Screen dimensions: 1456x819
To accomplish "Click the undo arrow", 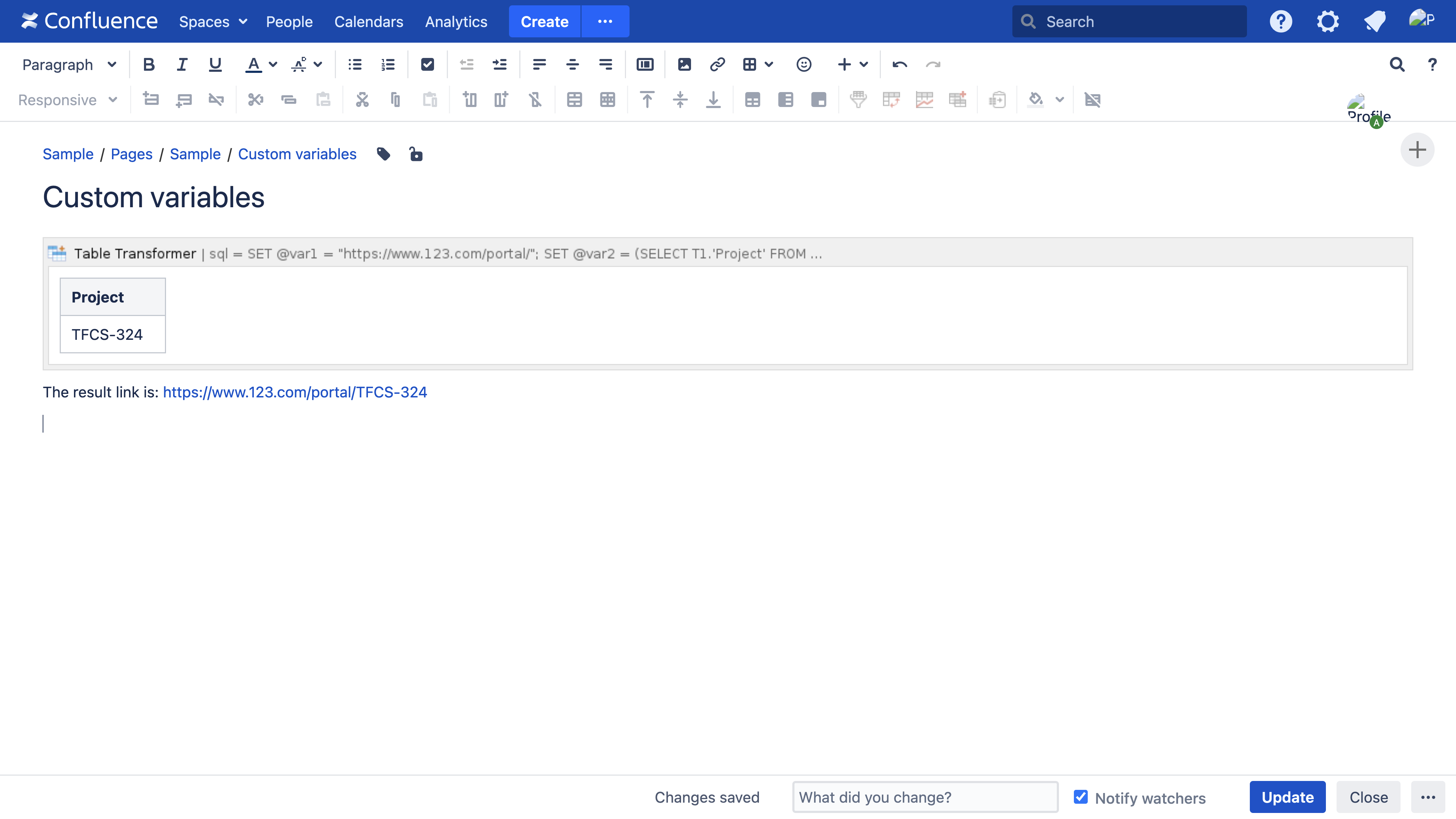I will pyautogui.click(x=899, y=64).
